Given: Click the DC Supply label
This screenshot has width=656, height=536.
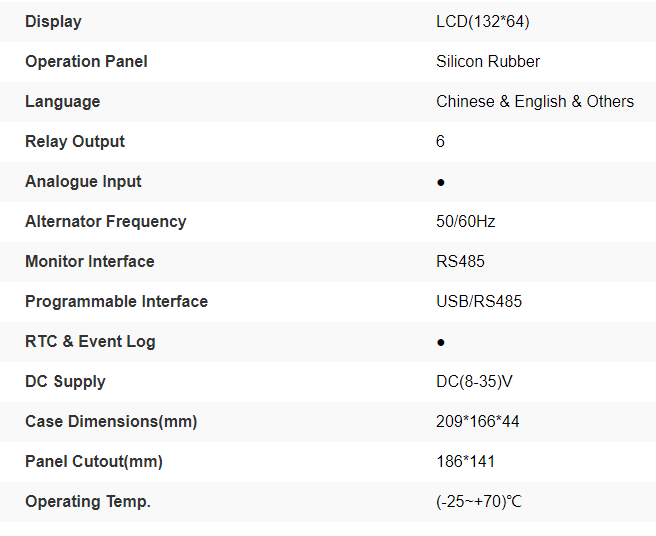Looking at the screenshot, I should (x=65, y=381).
